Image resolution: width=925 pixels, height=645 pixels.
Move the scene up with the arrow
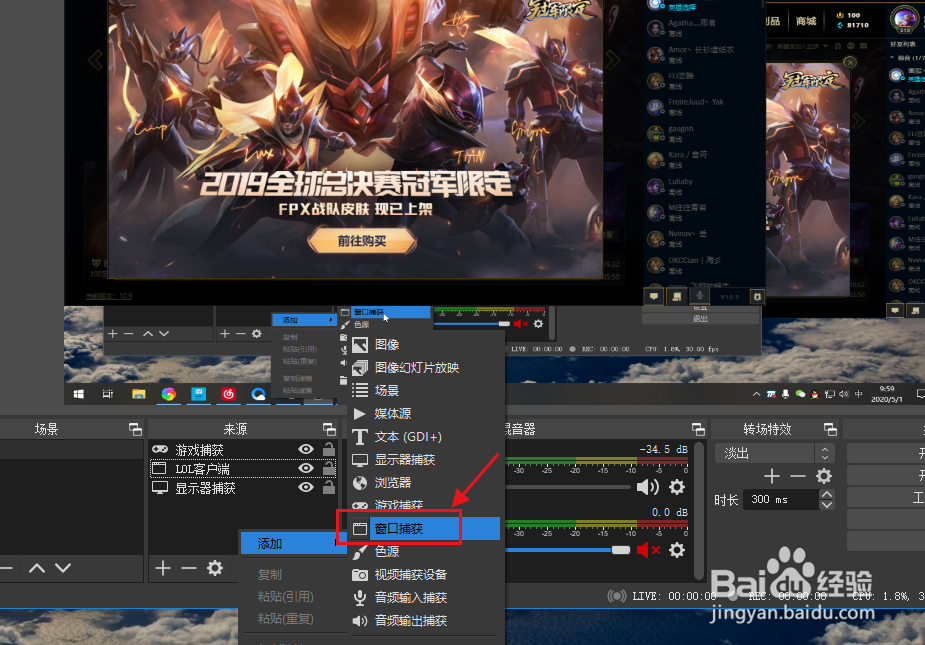37,568
